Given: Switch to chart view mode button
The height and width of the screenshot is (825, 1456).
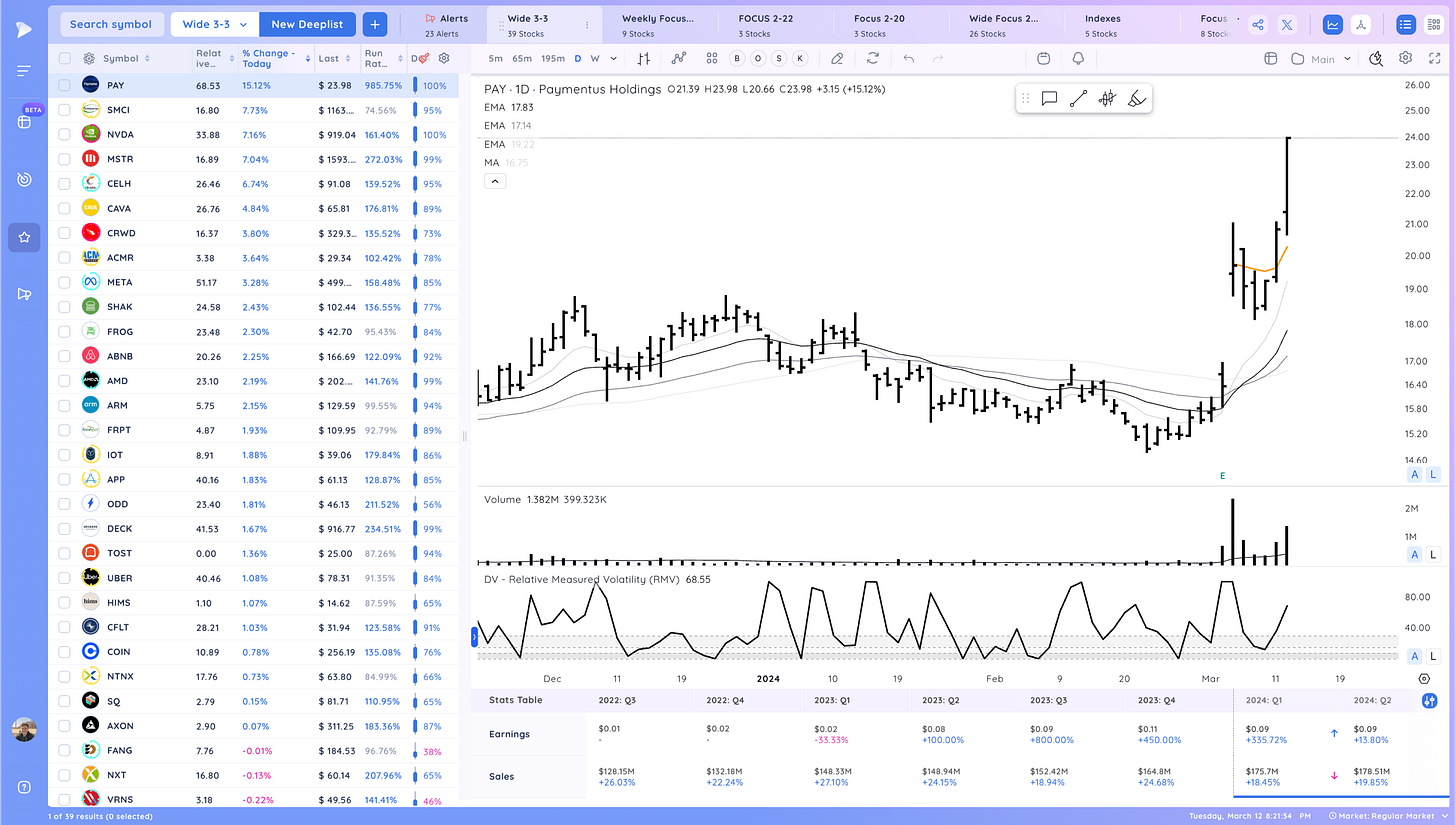Looking at the screenshot, I should [1332, 25].
